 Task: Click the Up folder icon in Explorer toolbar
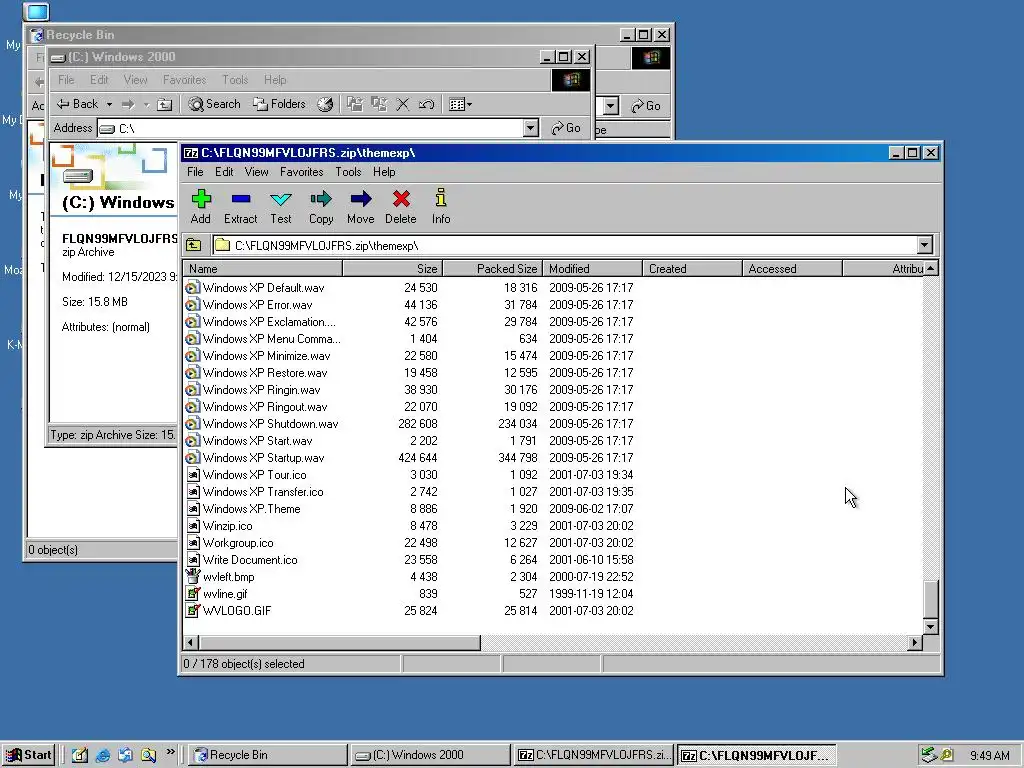pyautogui.click(x=165, y=104)
